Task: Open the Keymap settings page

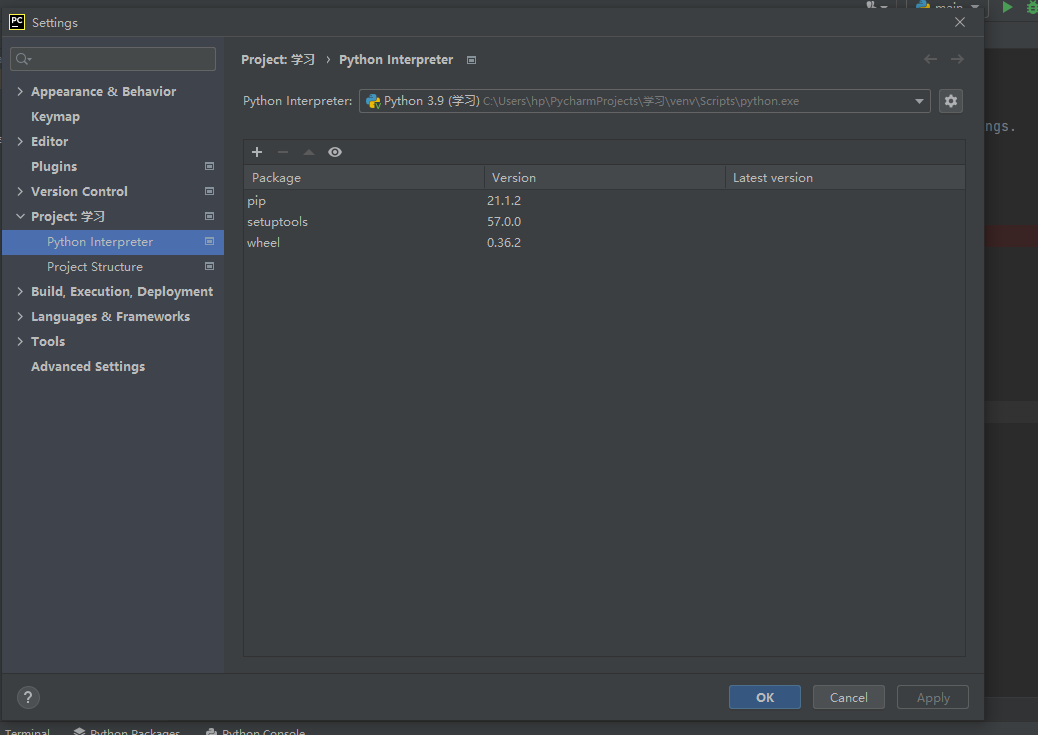Action: (x=55, y=117)
